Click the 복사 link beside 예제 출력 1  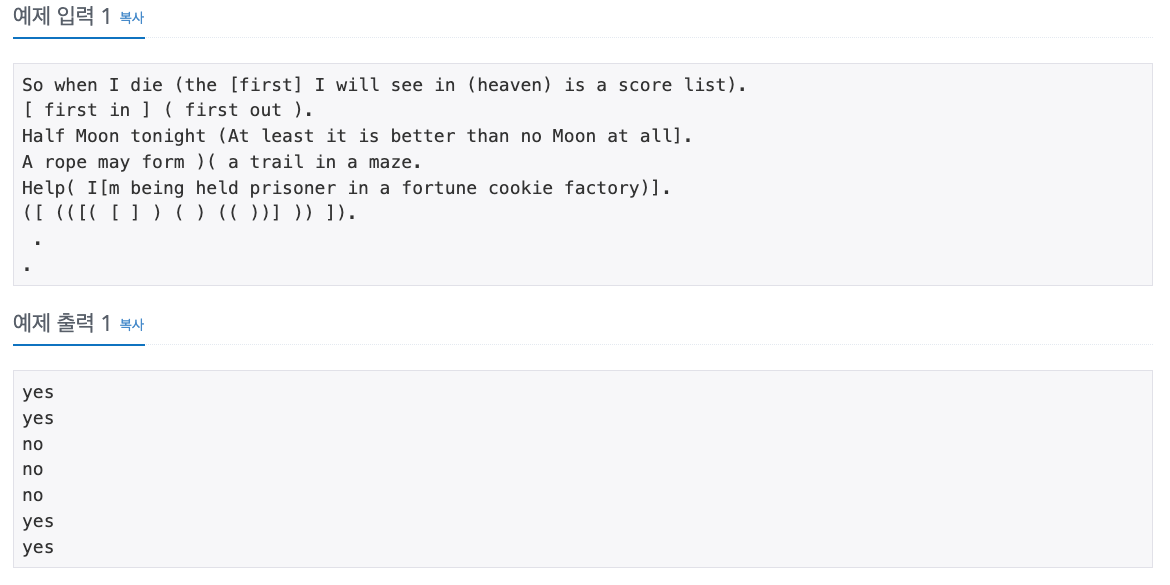point(131,324)
